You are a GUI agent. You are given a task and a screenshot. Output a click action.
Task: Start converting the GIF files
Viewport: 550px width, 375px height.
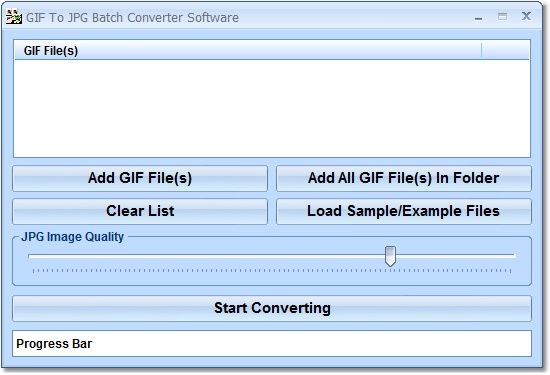[x=272, y=308]
